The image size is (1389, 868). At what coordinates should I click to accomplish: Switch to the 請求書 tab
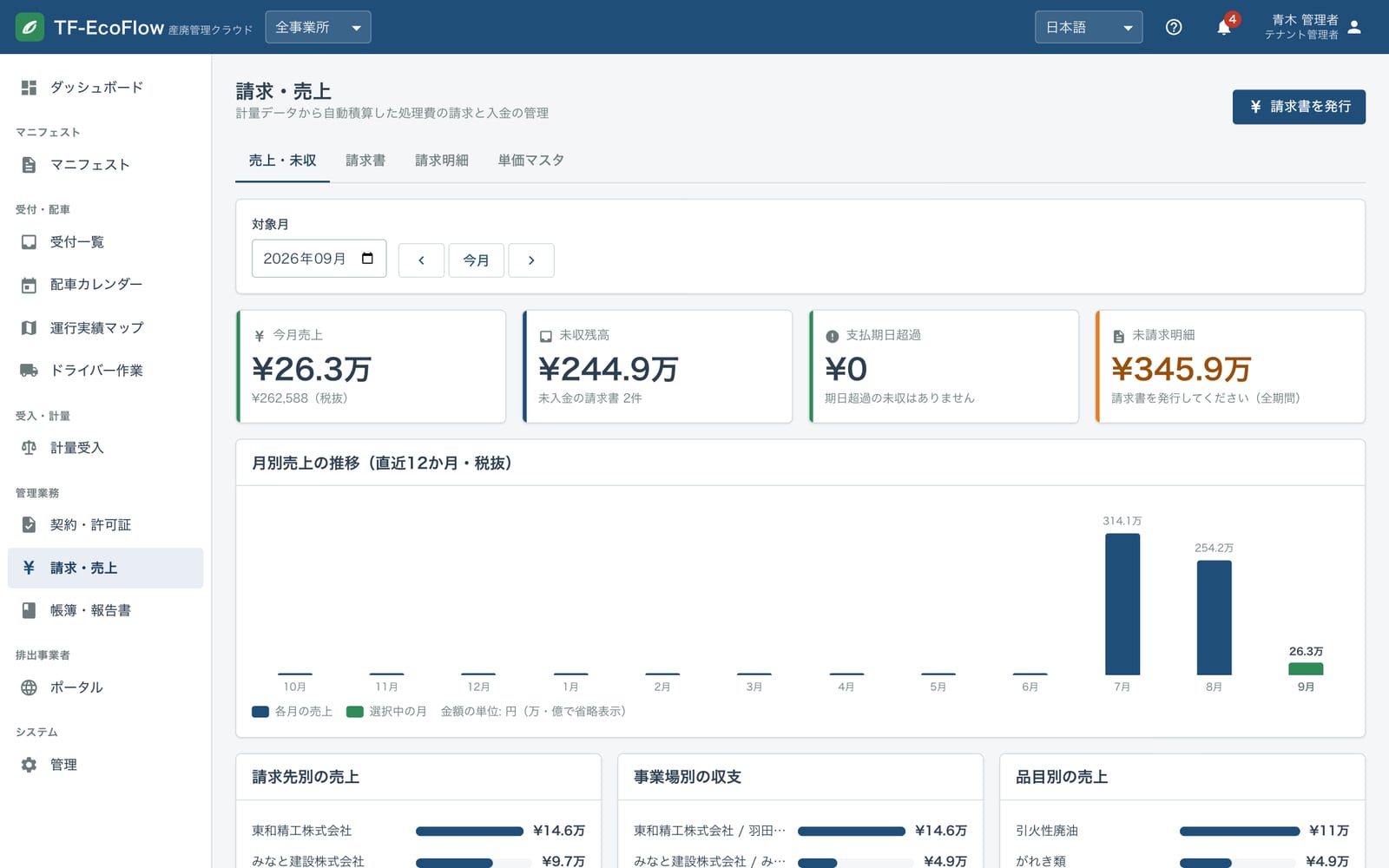[365, 161]
